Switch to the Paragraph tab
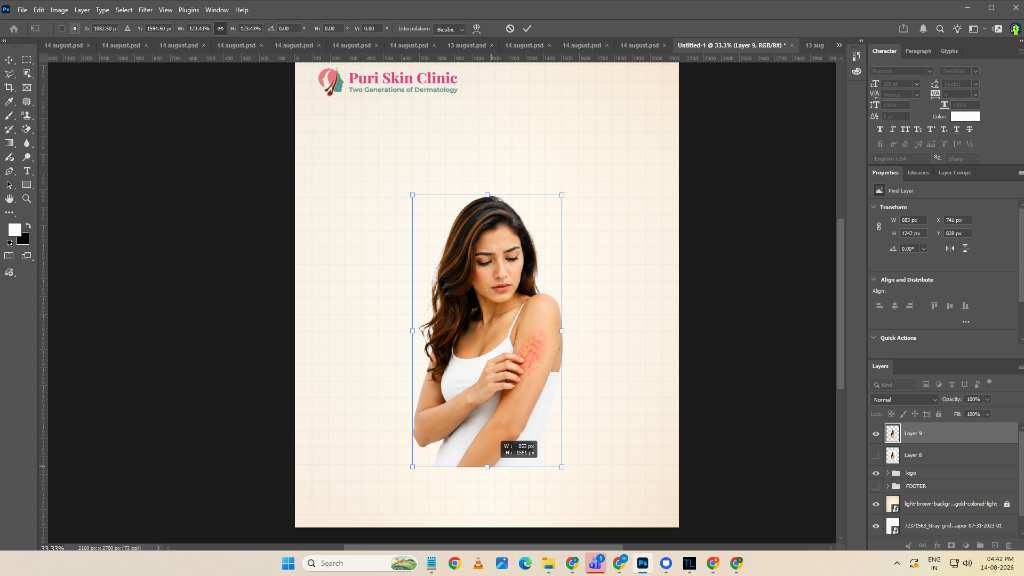Screen dimensions: 1024x576 [x=918, y=51]
